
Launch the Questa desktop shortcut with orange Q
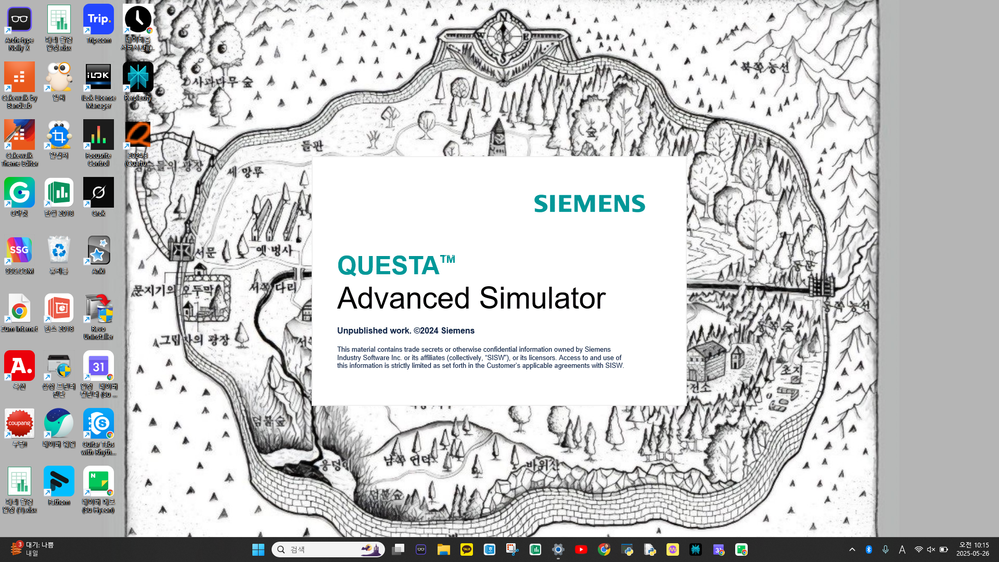138,143
